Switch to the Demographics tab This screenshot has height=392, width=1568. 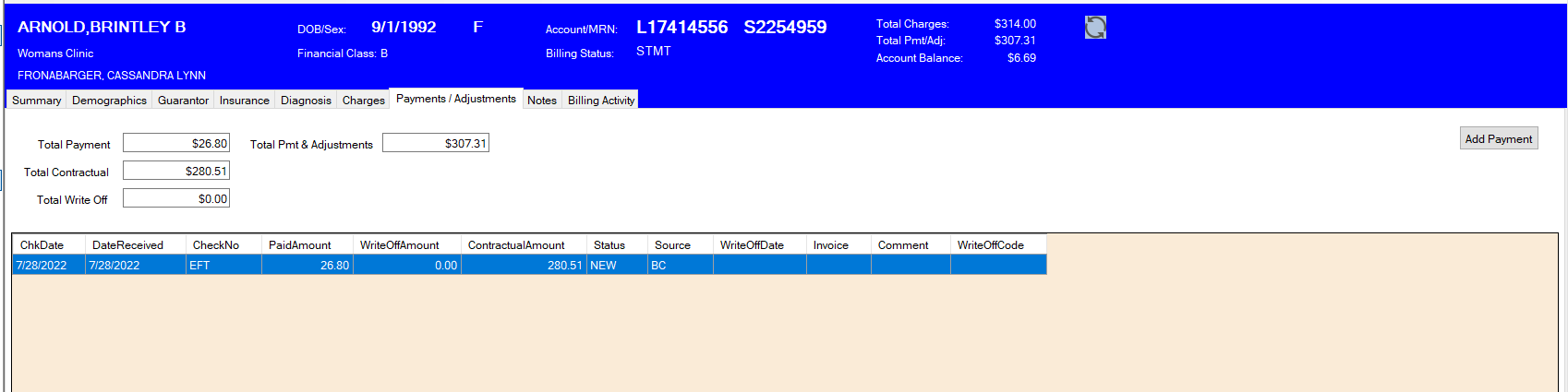point(109,100)
